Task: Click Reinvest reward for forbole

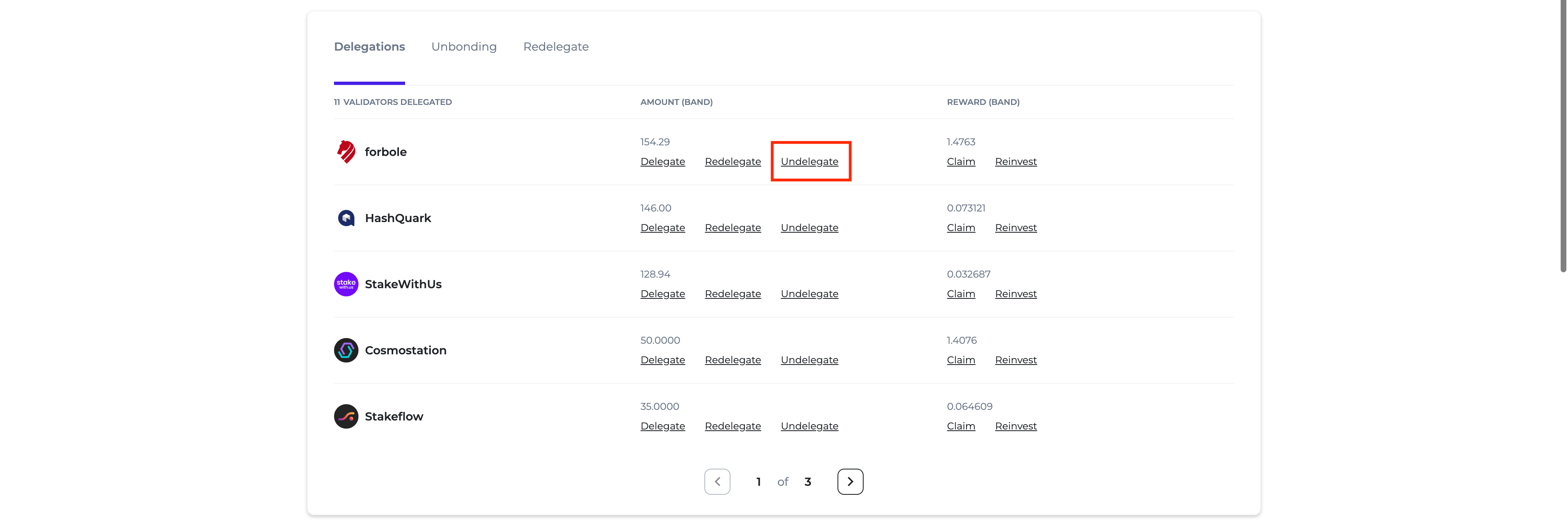Action: tap(1015, 161)
